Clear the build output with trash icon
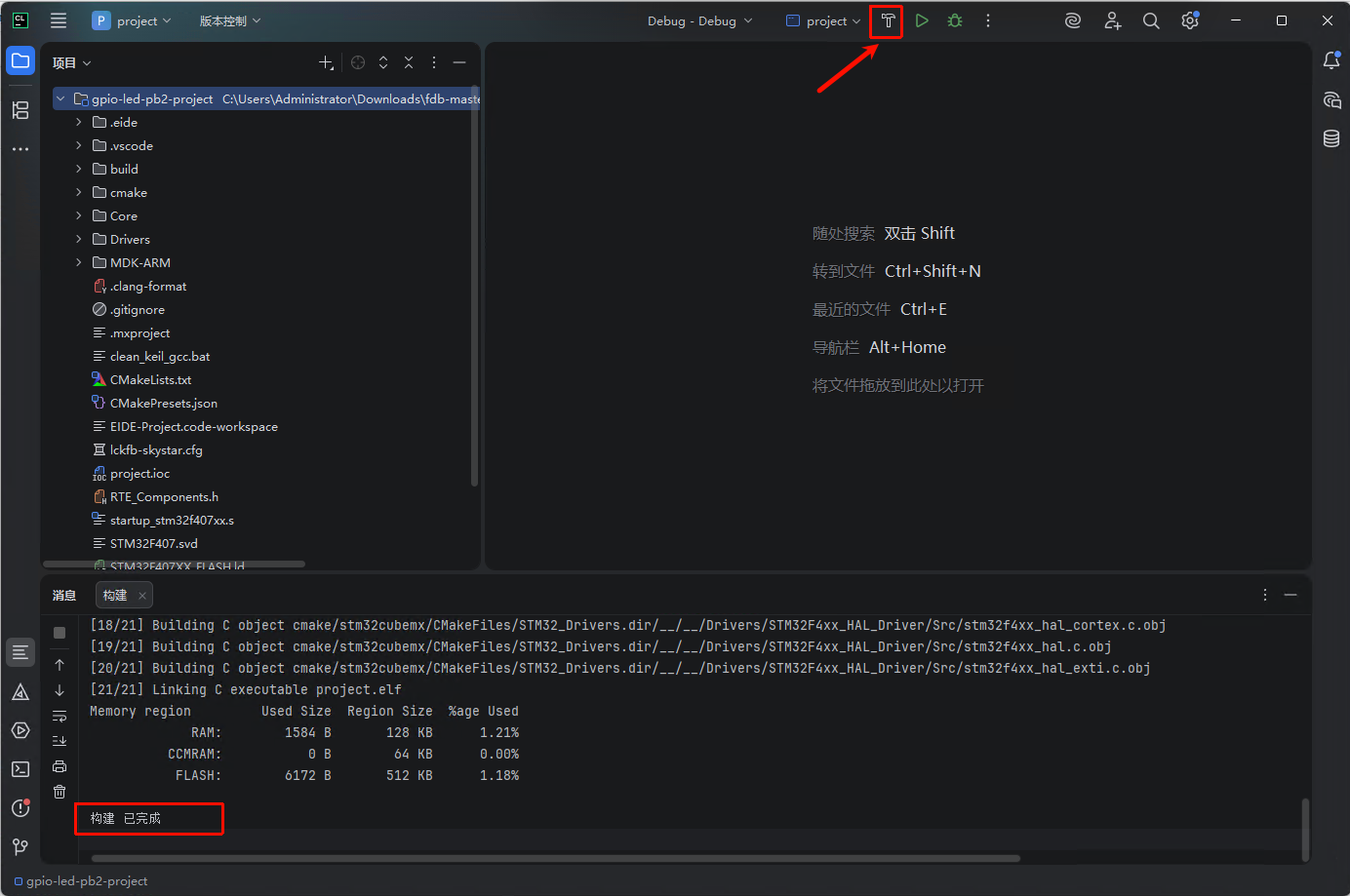 click(x=60, y=792)
